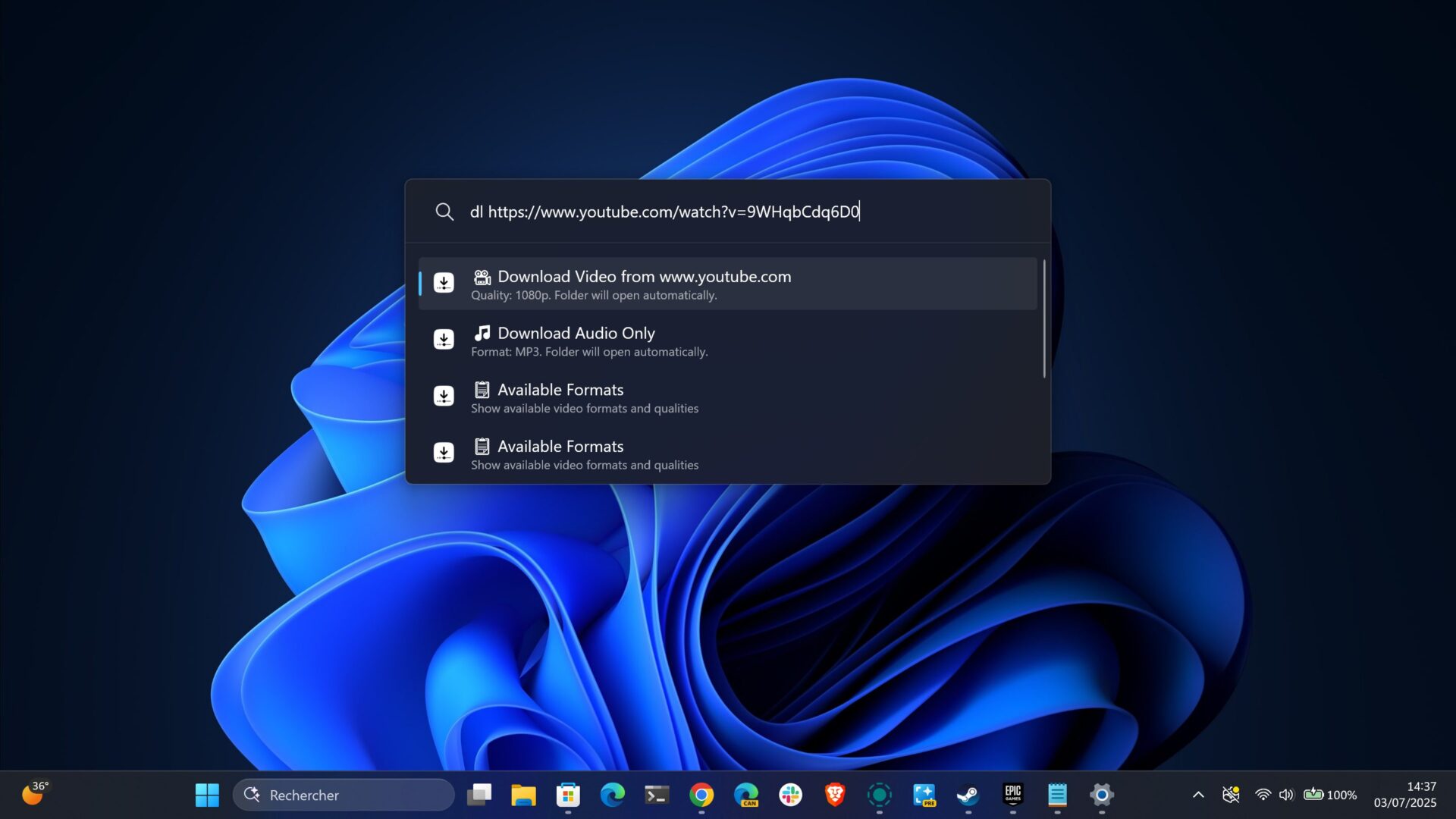Click 'Format: MP3. Folder will open automatically.' text

pyautogui.click(x=589, y=352)
